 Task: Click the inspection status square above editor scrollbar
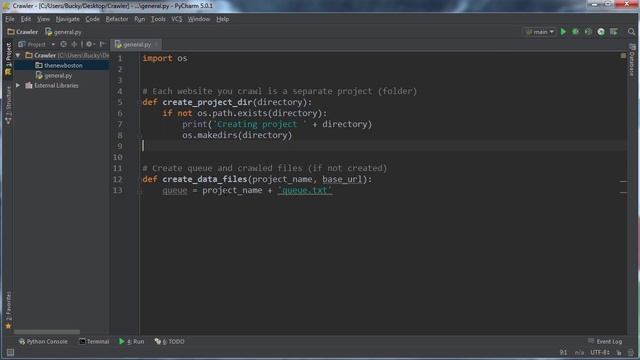pyautogui.click(x=623, y=56)
